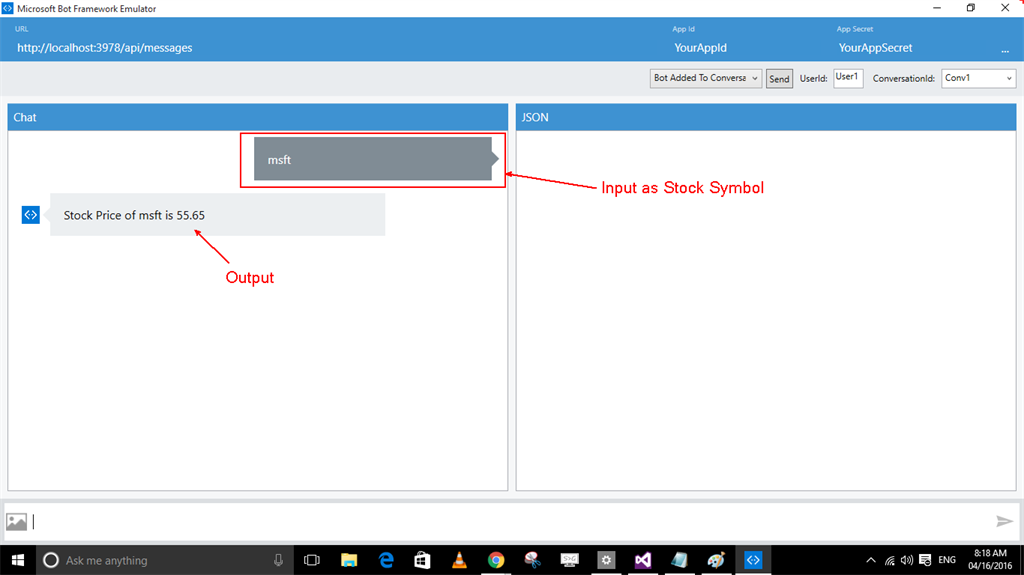Click the bot URL field
The image size is (1024, 575).
[x=104, y=48]
